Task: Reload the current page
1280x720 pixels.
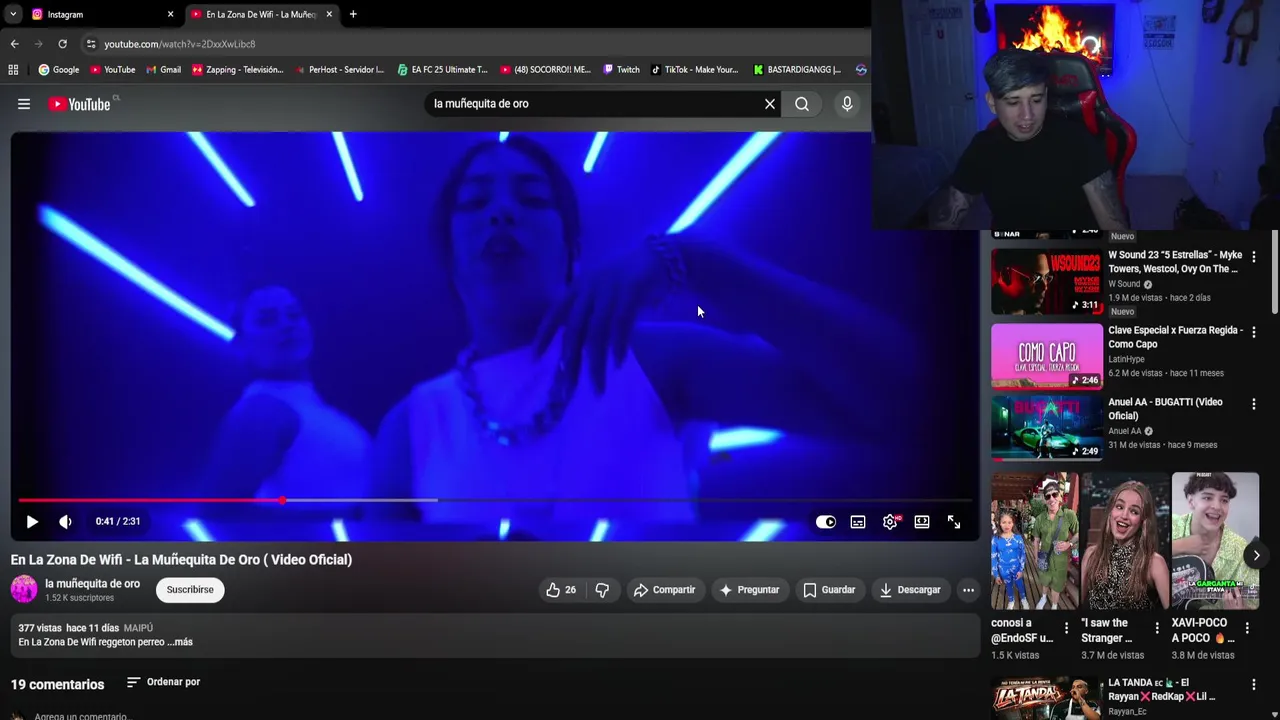Action: pos(62,44)
